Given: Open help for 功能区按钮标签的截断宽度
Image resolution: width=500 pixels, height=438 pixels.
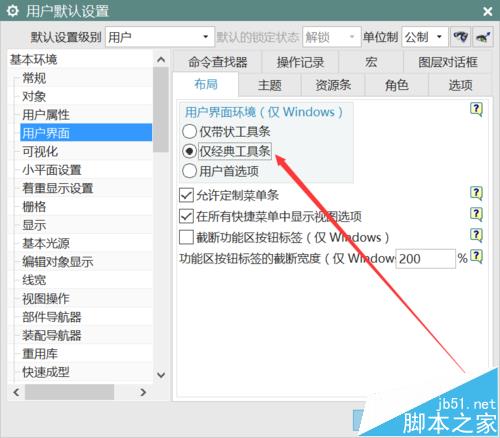Looking at the screenshot, I should click(x=476, y=257).
